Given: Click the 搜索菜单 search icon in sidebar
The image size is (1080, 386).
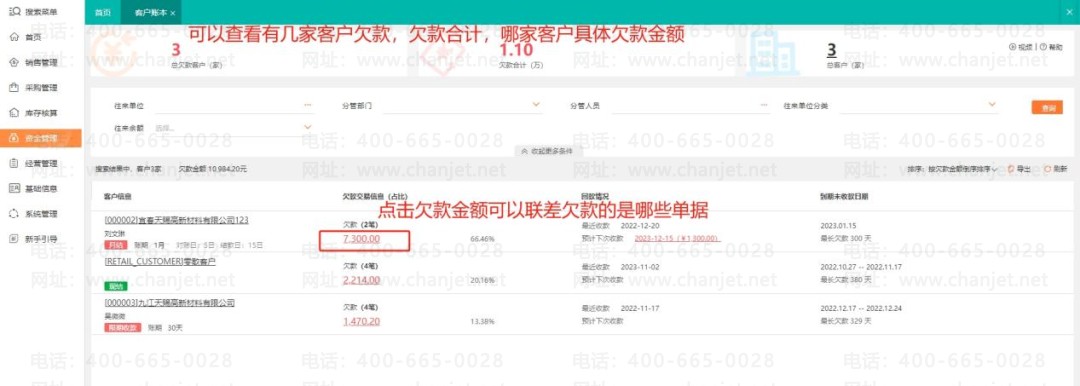Looking at the screenshot, I should [14, 11].
